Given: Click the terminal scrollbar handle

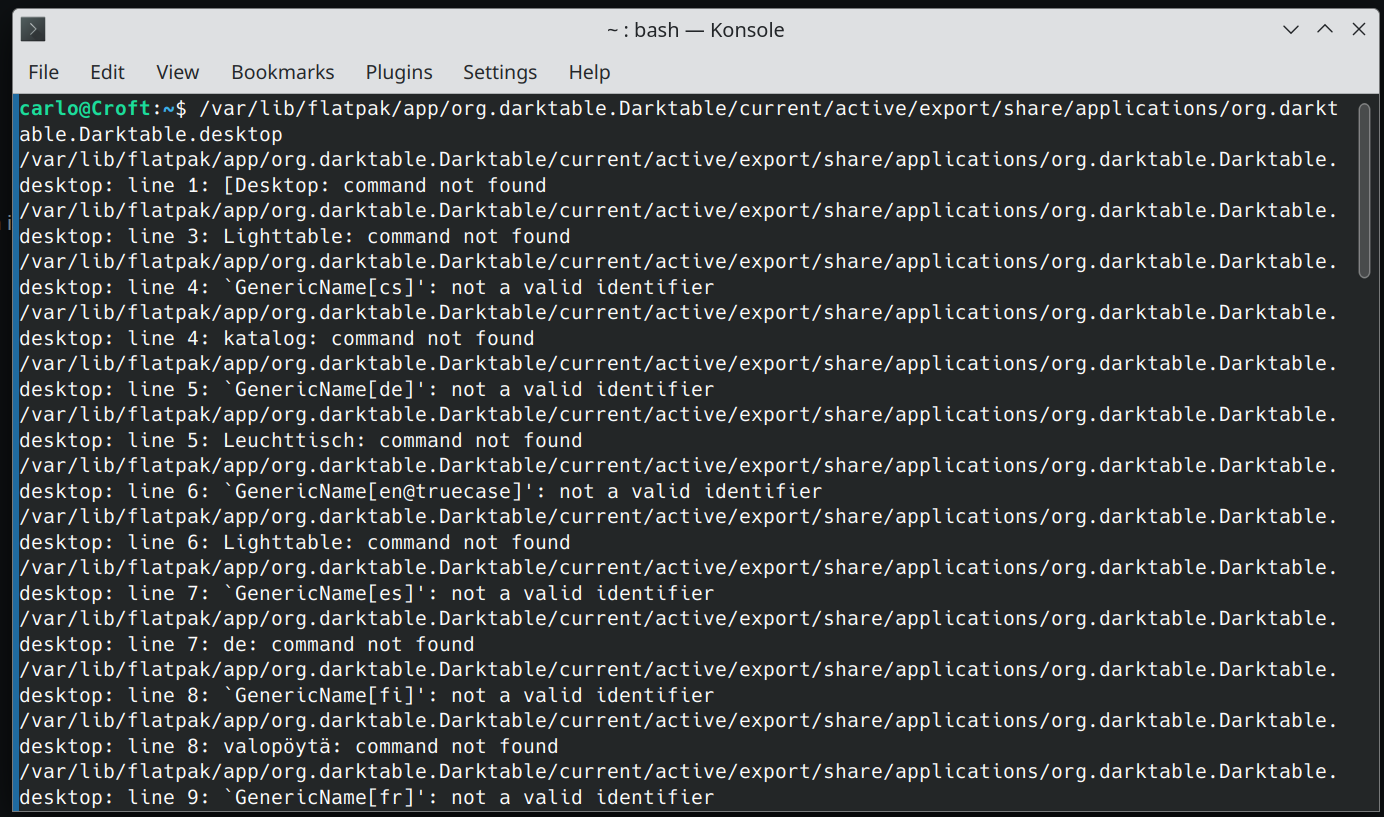Looking at the screenshot, I should coord(1364,190).
